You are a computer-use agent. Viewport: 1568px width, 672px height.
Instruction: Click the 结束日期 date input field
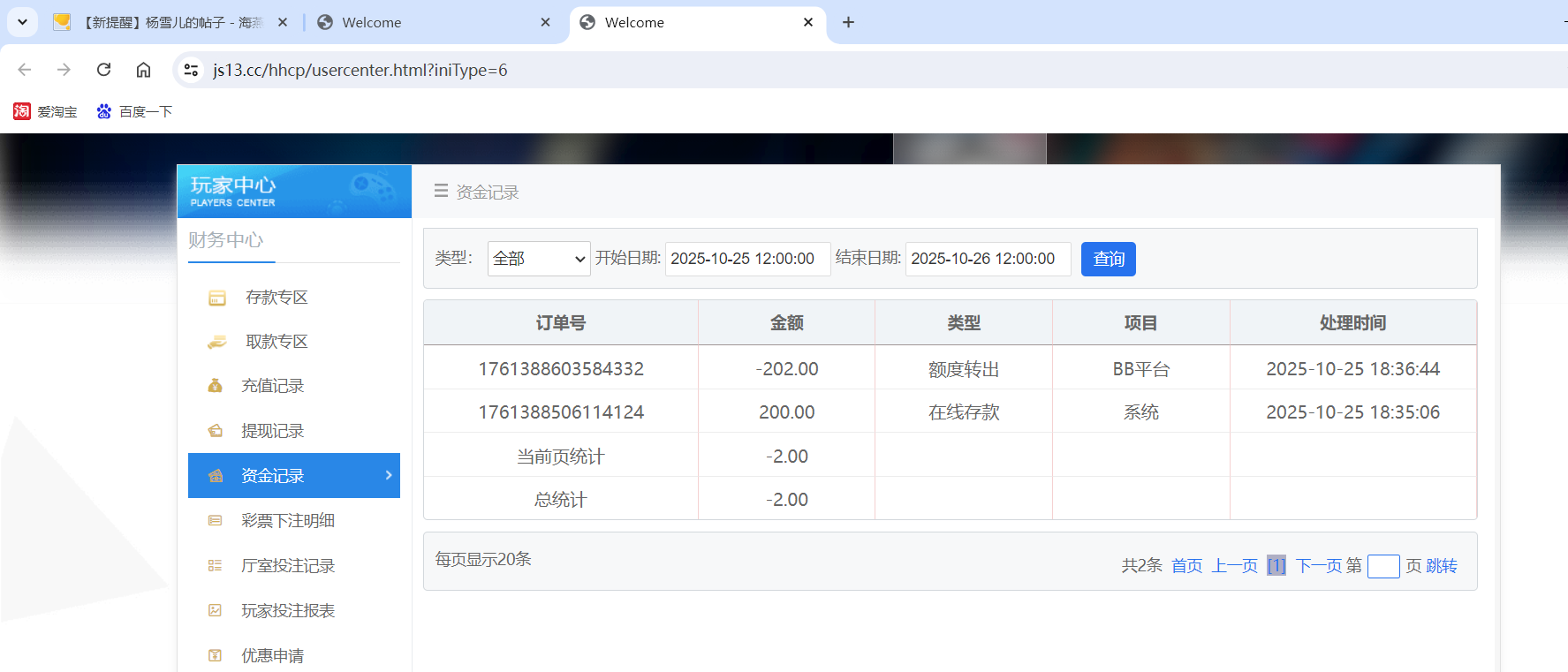(x=987, y=259)
